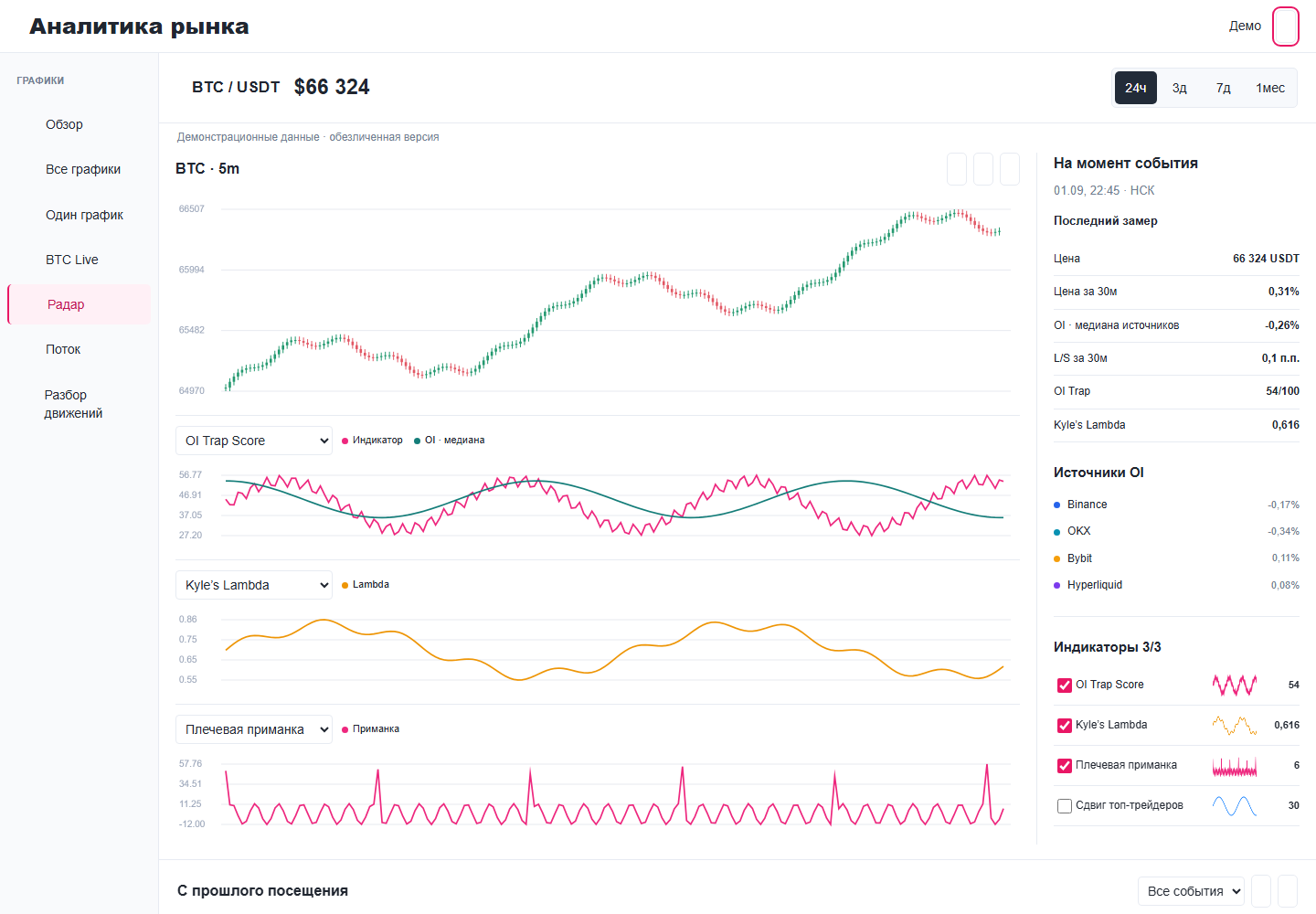Disable the Плечевая приманка indicator checkbox

tap(1065, 766)
